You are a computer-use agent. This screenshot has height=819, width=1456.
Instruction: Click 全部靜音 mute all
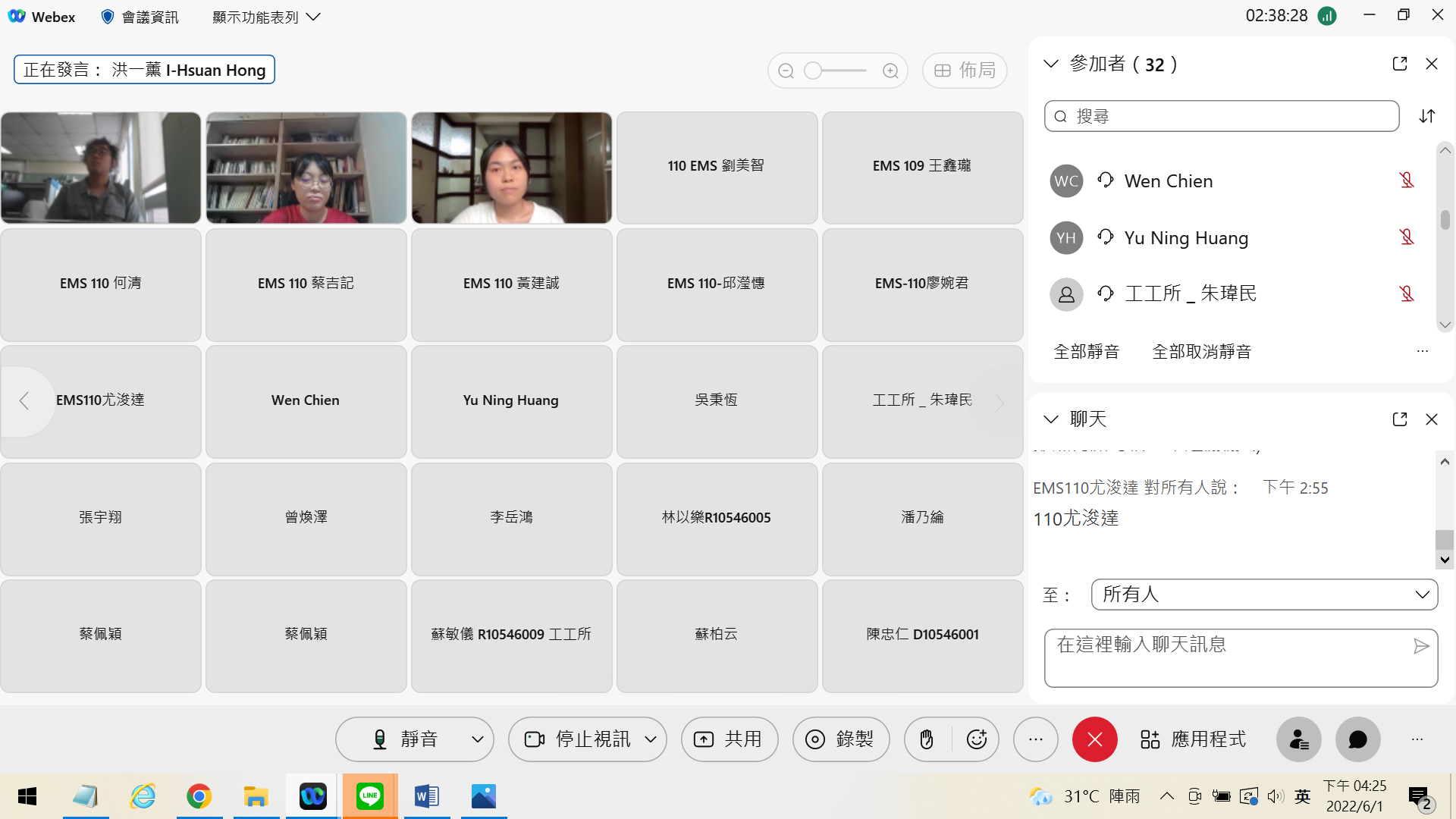click(1087, 352)
